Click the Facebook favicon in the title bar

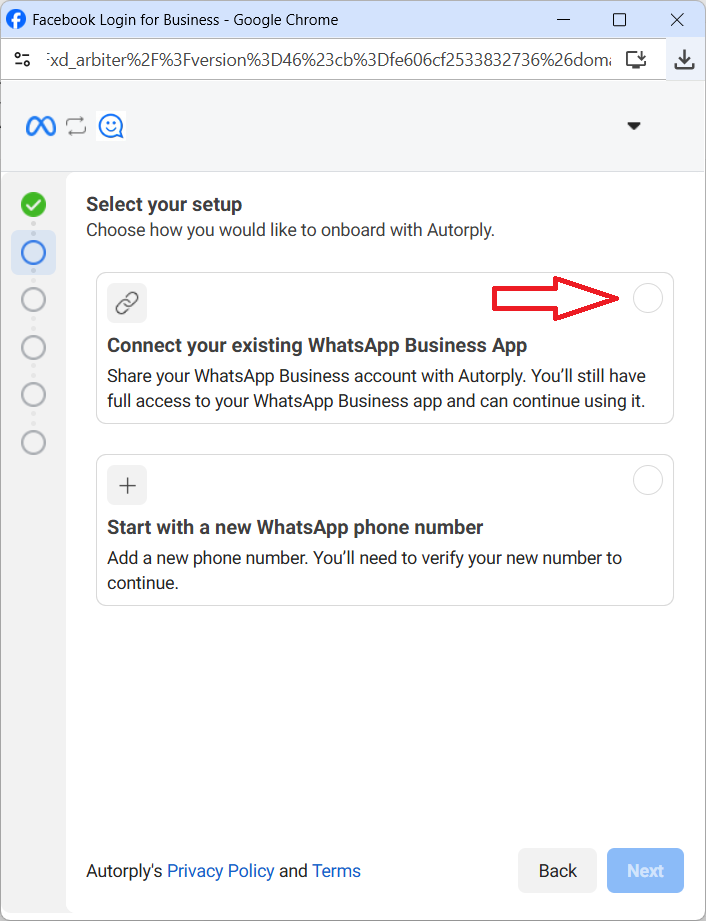pos(16,19)
